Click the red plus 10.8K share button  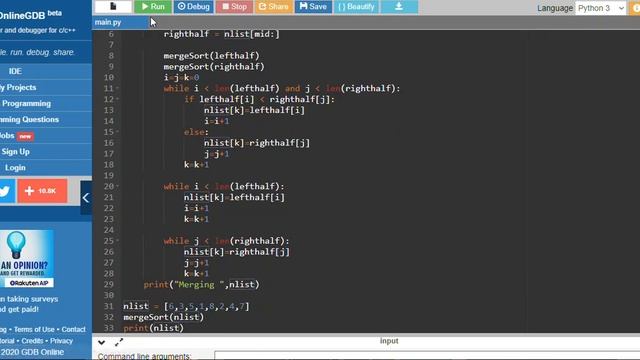(42, 191)
